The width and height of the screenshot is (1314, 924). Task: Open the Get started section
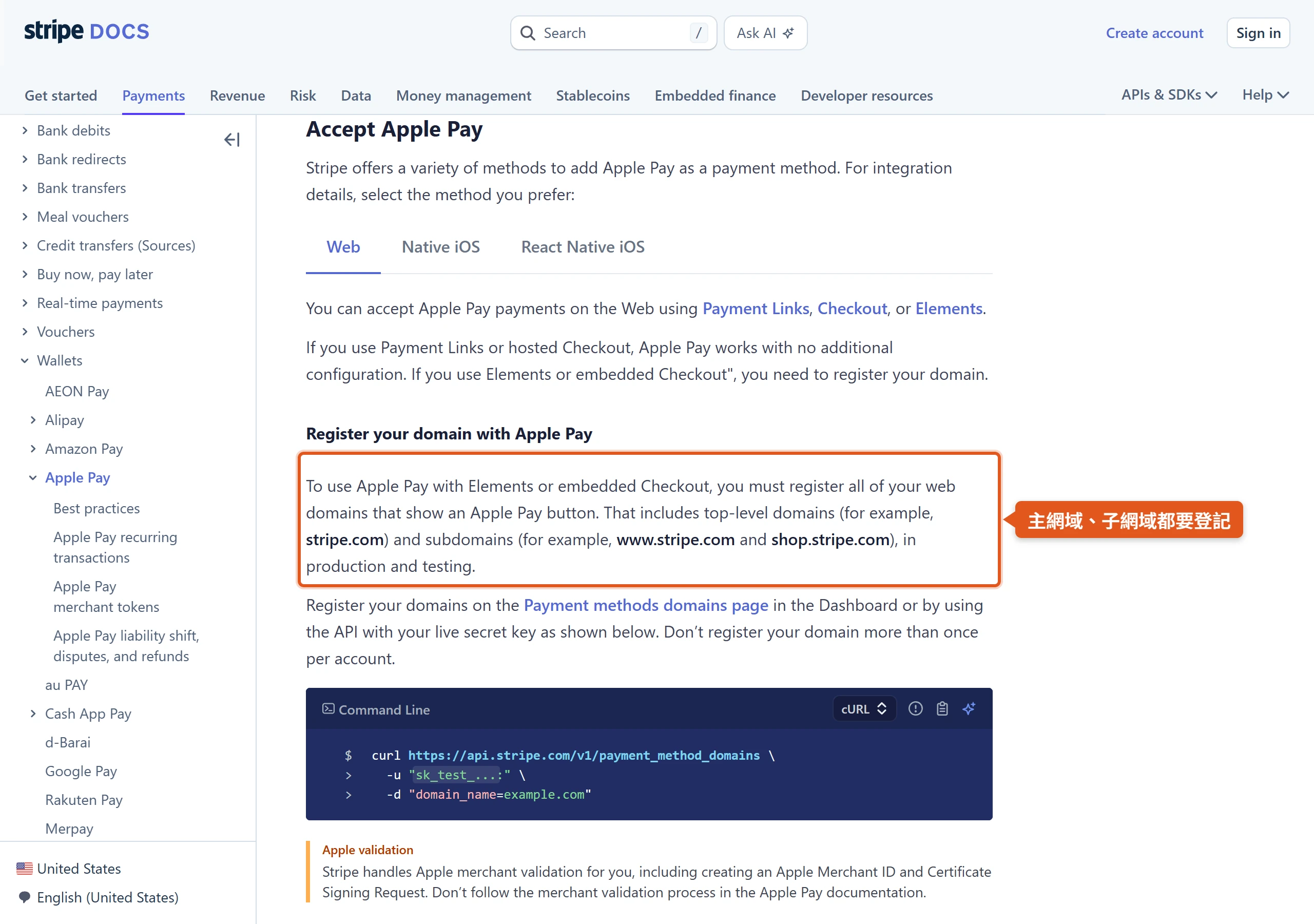tap(61, 95)
